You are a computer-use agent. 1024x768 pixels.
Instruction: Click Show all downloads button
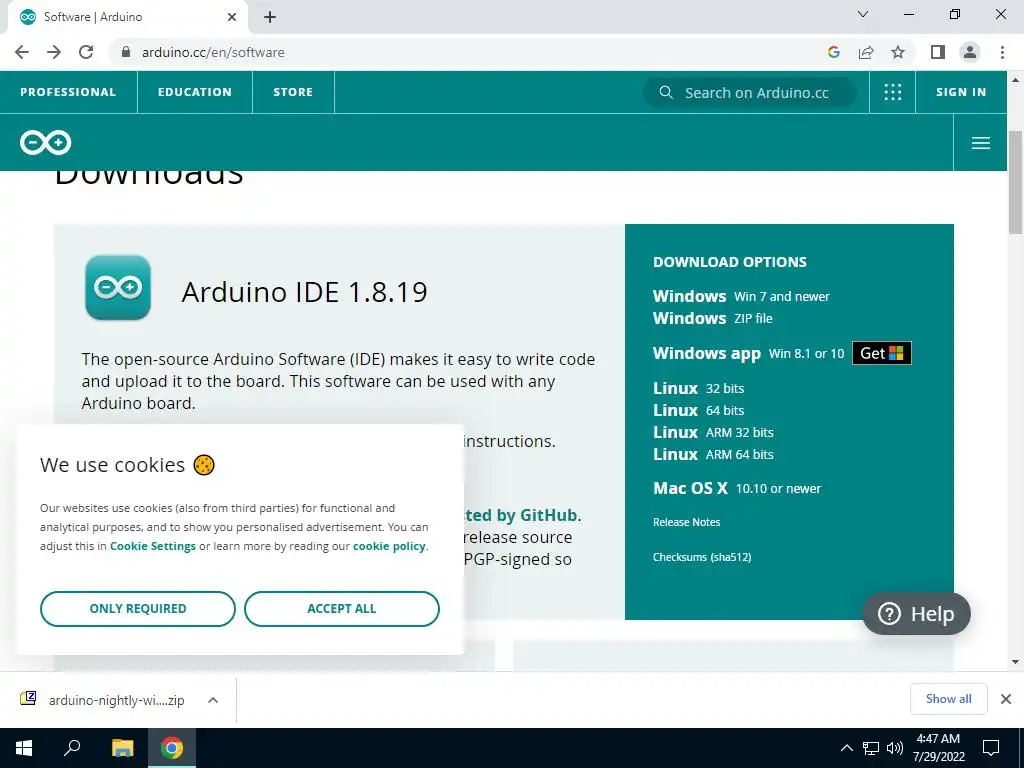948,699
